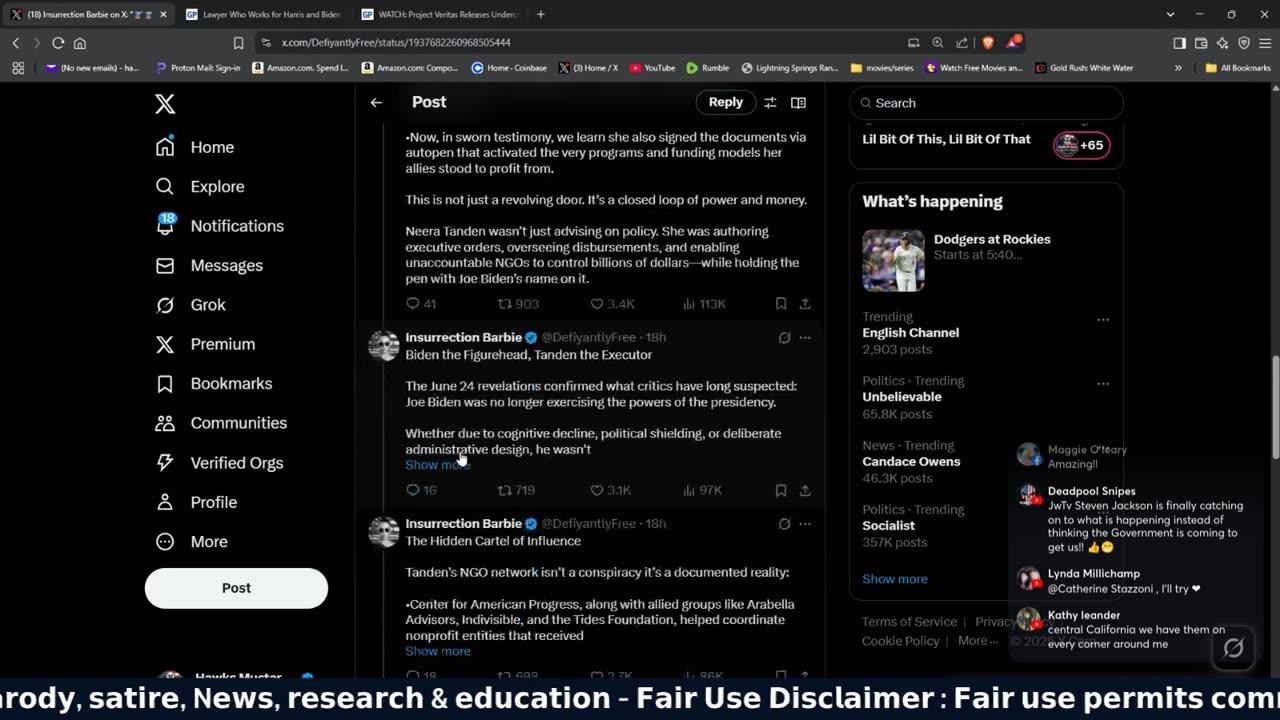
Task: Reload the page in the browser toolbar
Action: tap(58, 43)
